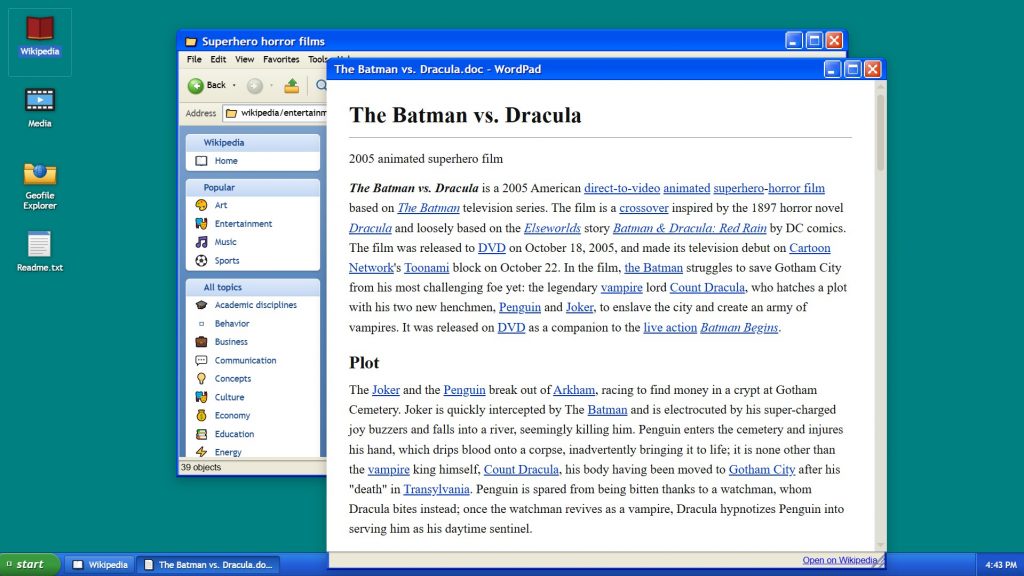This screenshot has width=1024, height=576.
Task: Click the 39 objects status bar text
Action: tap(201, 468)
